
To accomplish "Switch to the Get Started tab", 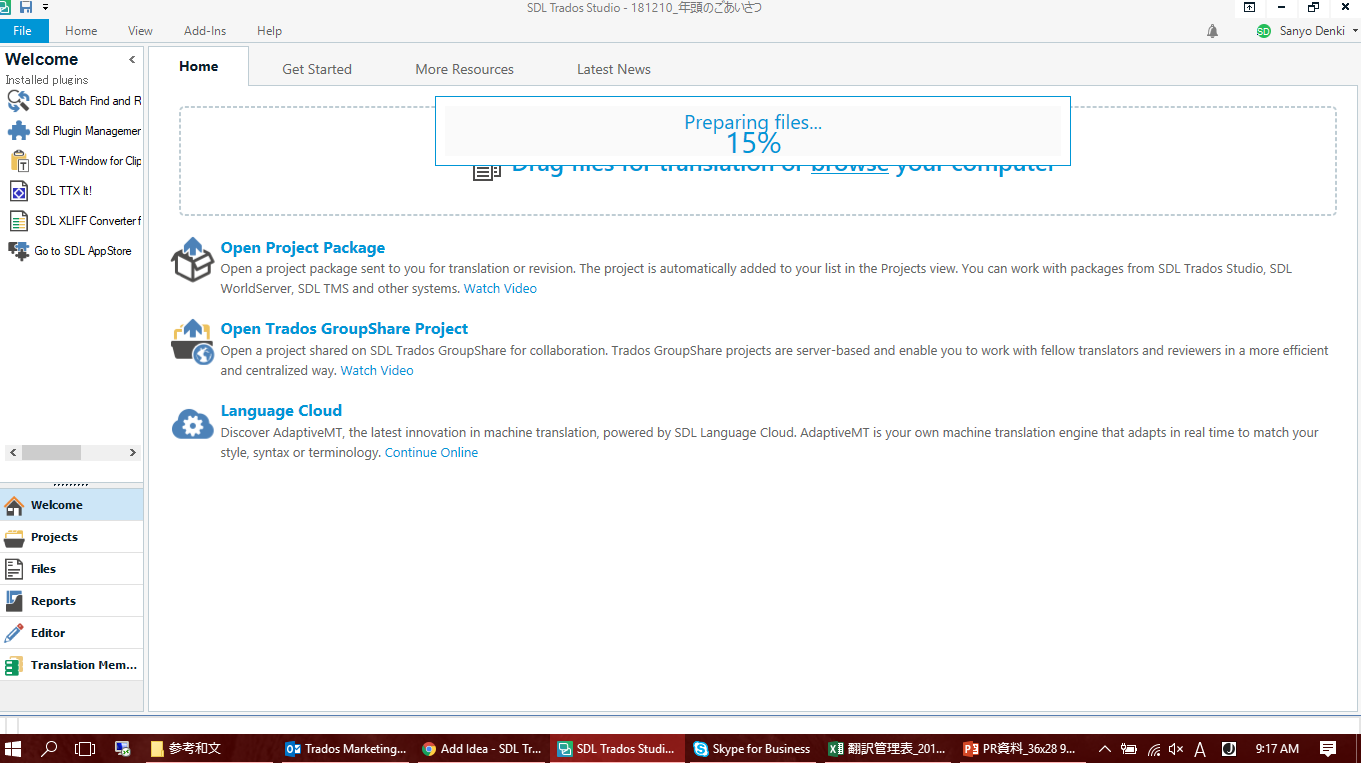I will (x=317, y=69).
